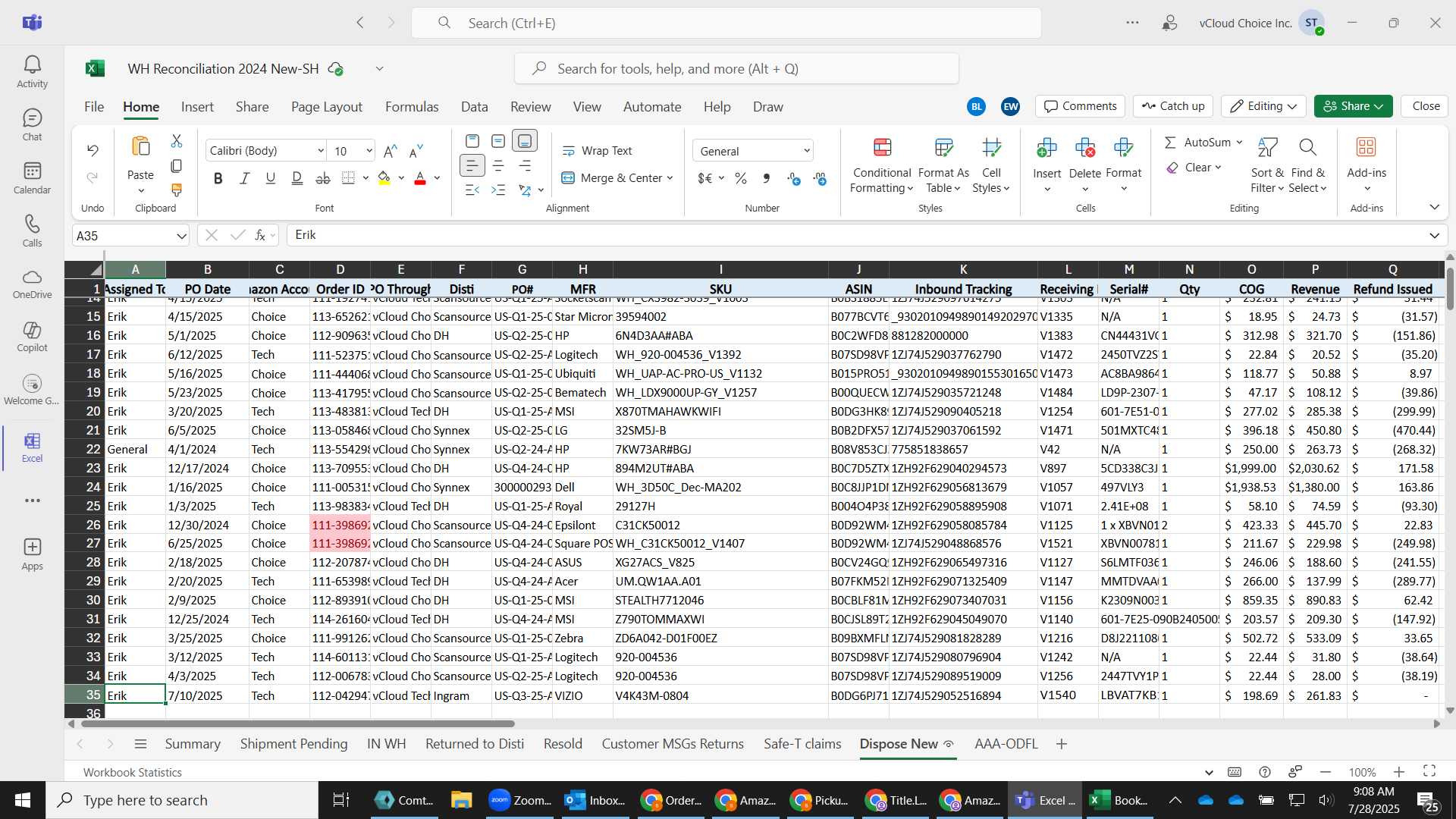The image size is (1456, 819).
Task: Open OneDrive in the Teams sidebar
Action: click(x=32, y=284)
